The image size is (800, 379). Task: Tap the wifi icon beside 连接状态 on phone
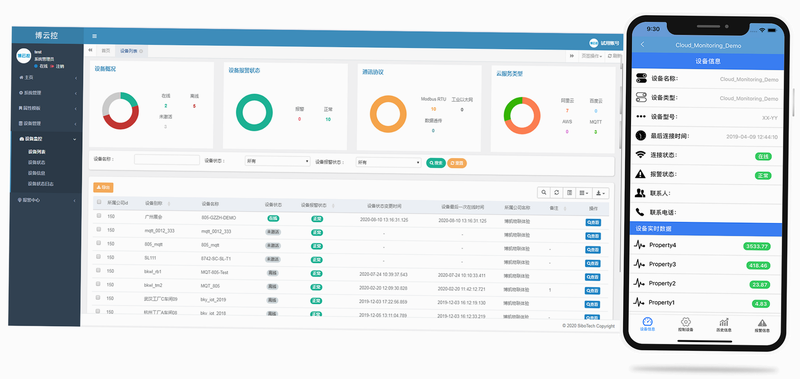641,155
